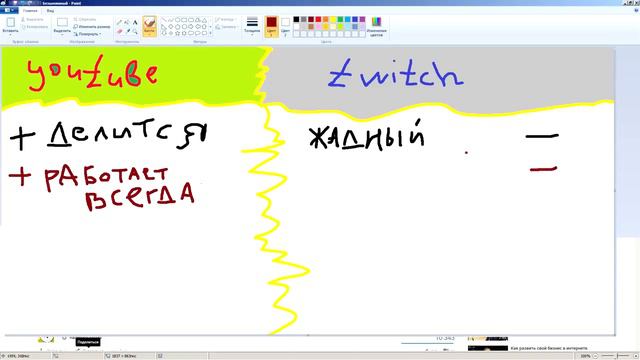Click the Paste (Вставить) clipboard icon
This screenshot has width=640, height=360.
[x=11, y=22]
